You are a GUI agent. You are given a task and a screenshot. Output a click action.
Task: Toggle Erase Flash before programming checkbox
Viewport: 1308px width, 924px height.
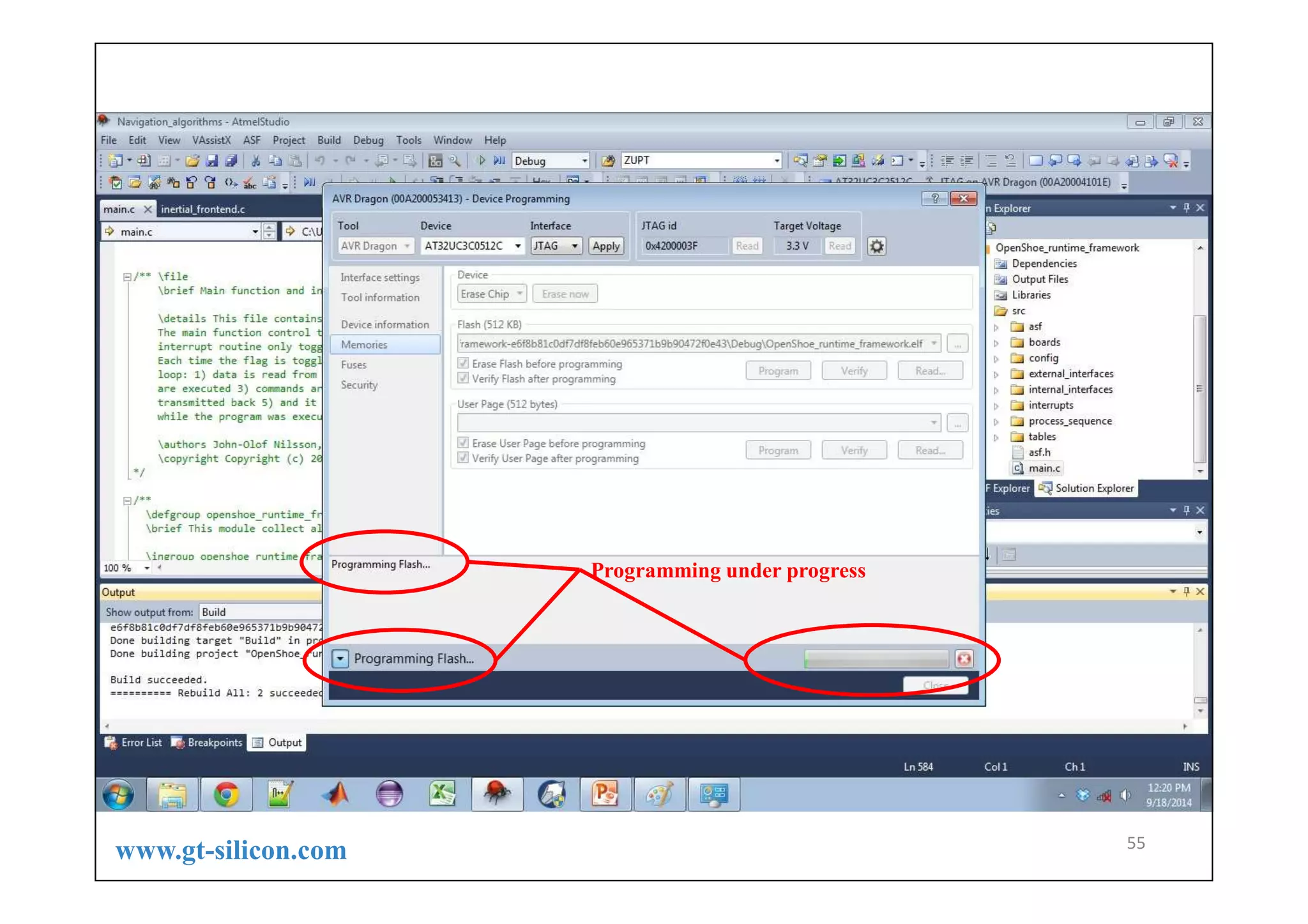[x=463, y=363]
